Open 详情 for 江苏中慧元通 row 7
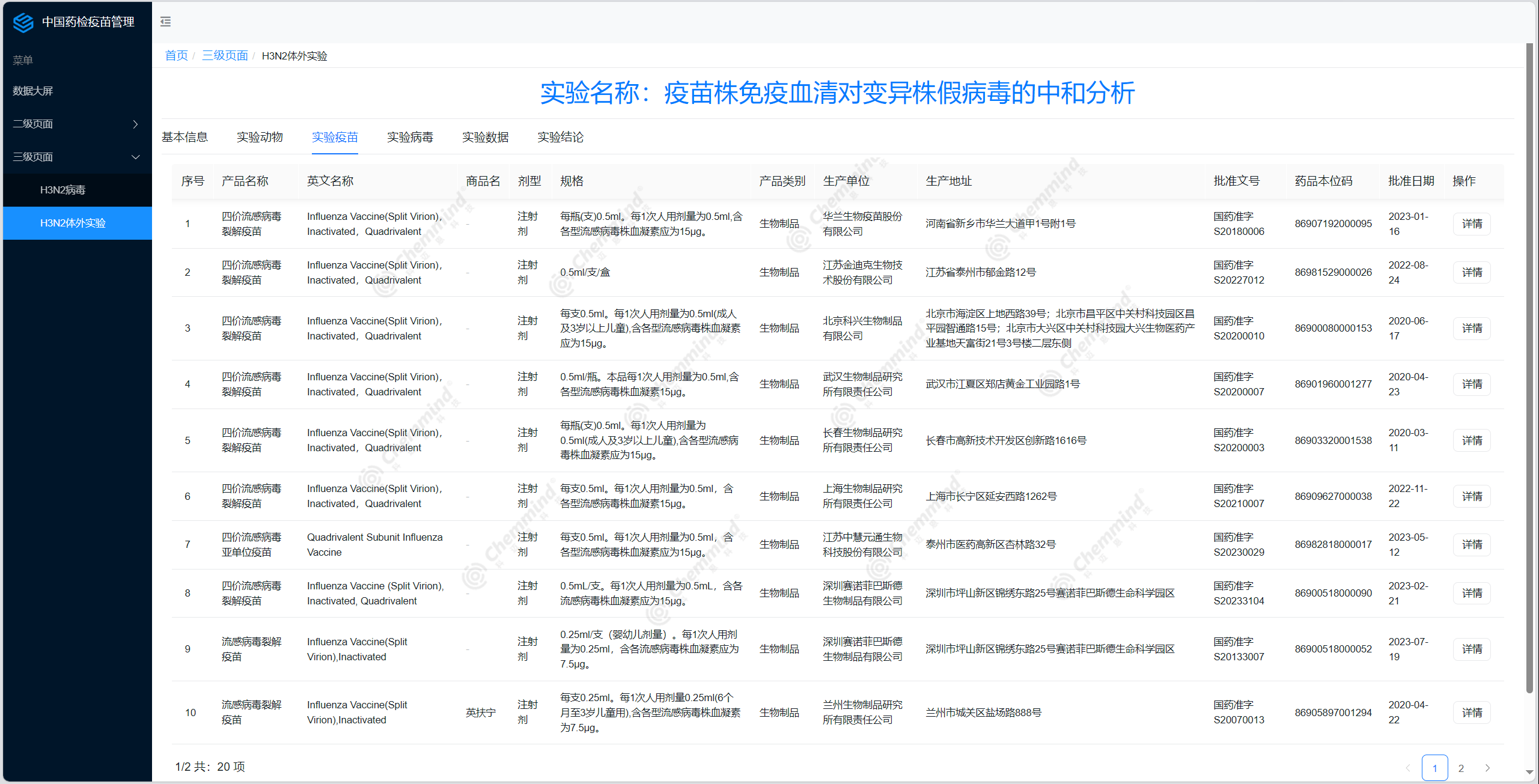 (x=1472, y=544)
